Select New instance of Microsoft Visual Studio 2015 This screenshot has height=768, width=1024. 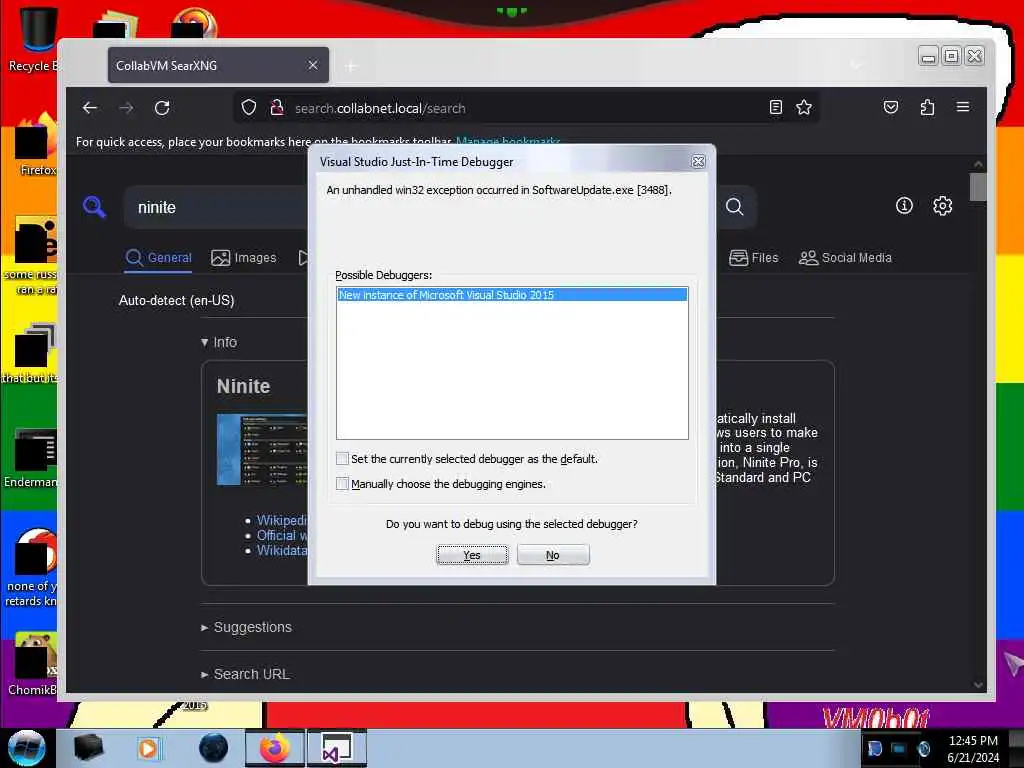(512, 295)
